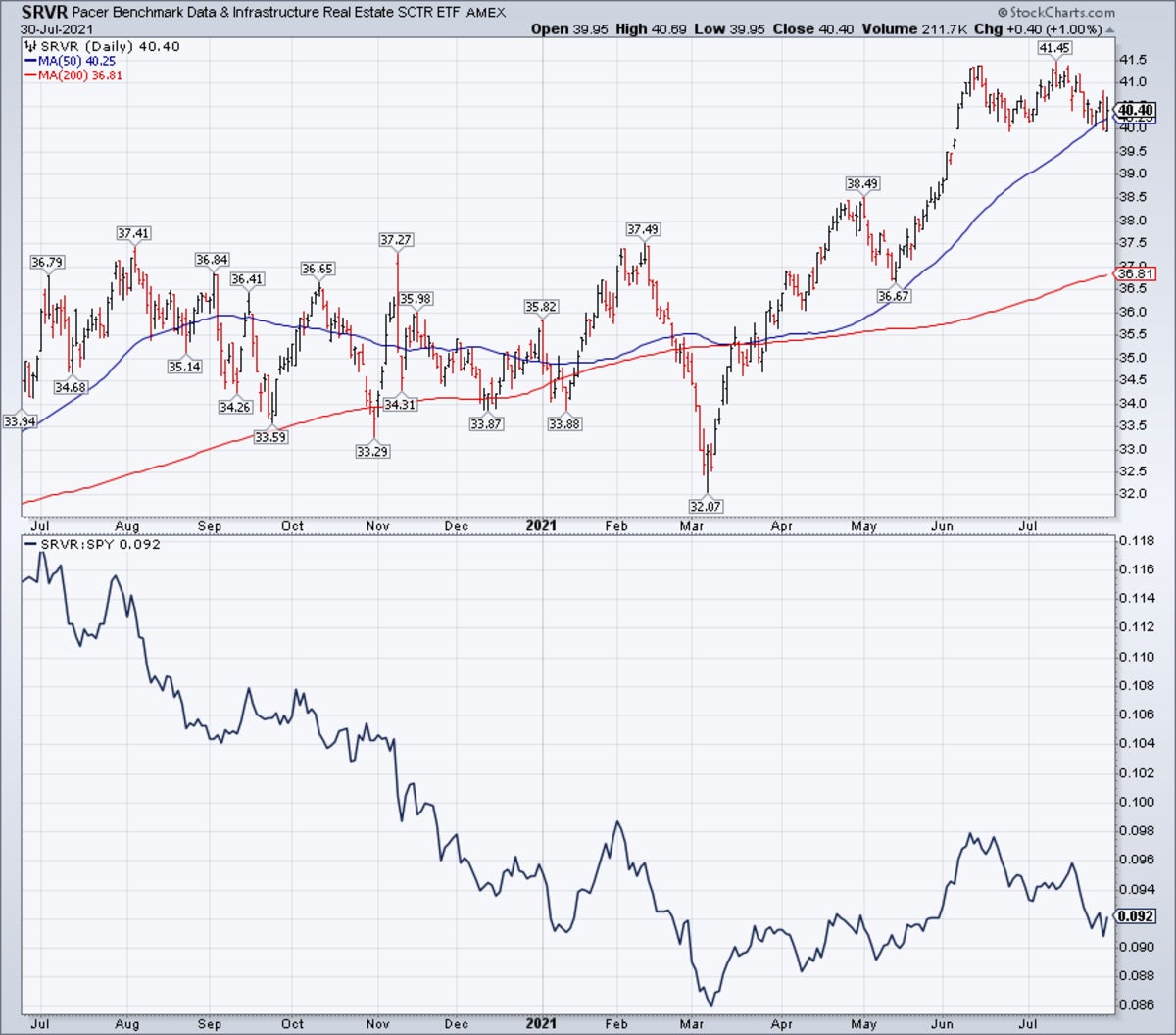The width and height of the screenshot is (1176, 1035).
Task: Click the 33.88 price label
Action: tap(564, 423)
